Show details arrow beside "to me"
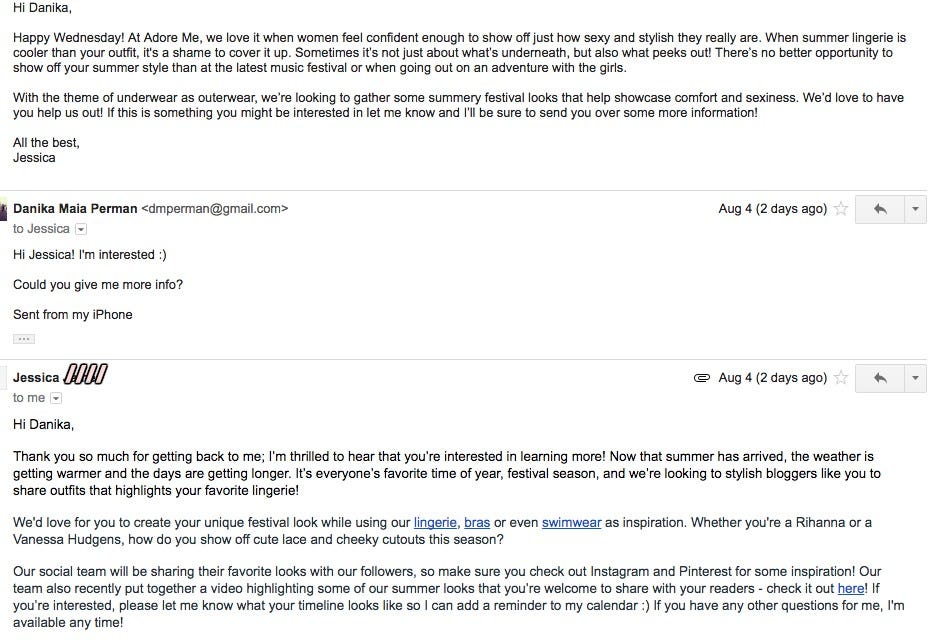This screenshot has height=644, width=932. (56, 398)
